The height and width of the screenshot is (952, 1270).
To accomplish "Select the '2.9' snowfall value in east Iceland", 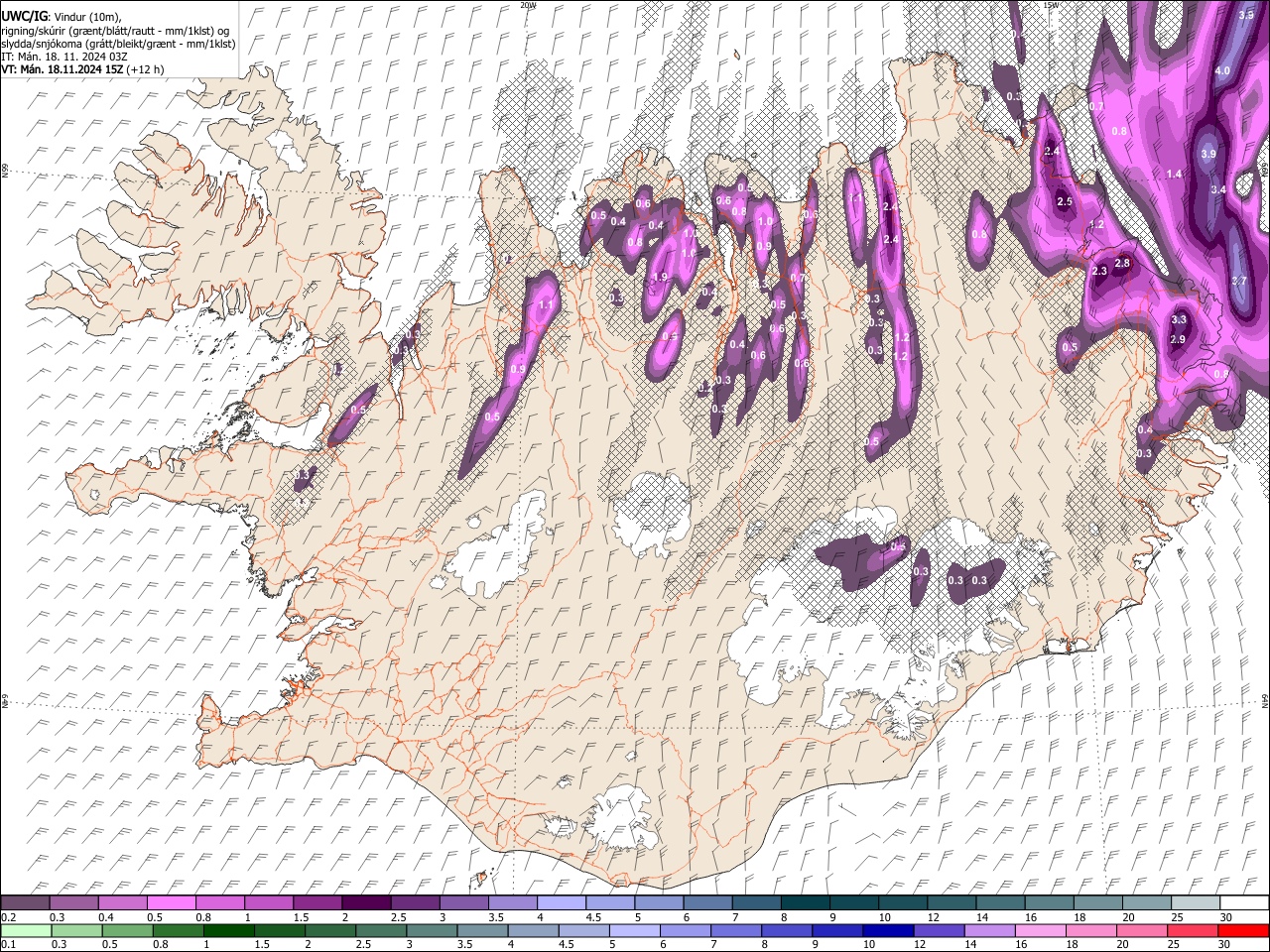I will (1178, 340).
